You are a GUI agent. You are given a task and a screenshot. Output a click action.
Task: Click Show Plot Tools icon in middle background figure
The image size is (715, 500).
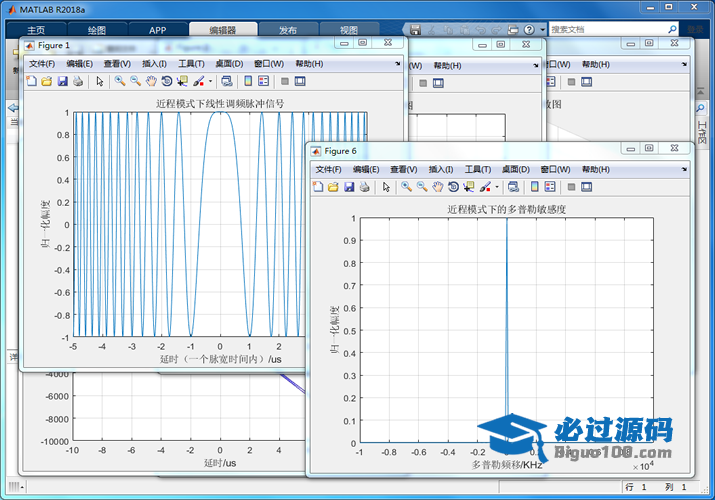(x=438, y=83)
